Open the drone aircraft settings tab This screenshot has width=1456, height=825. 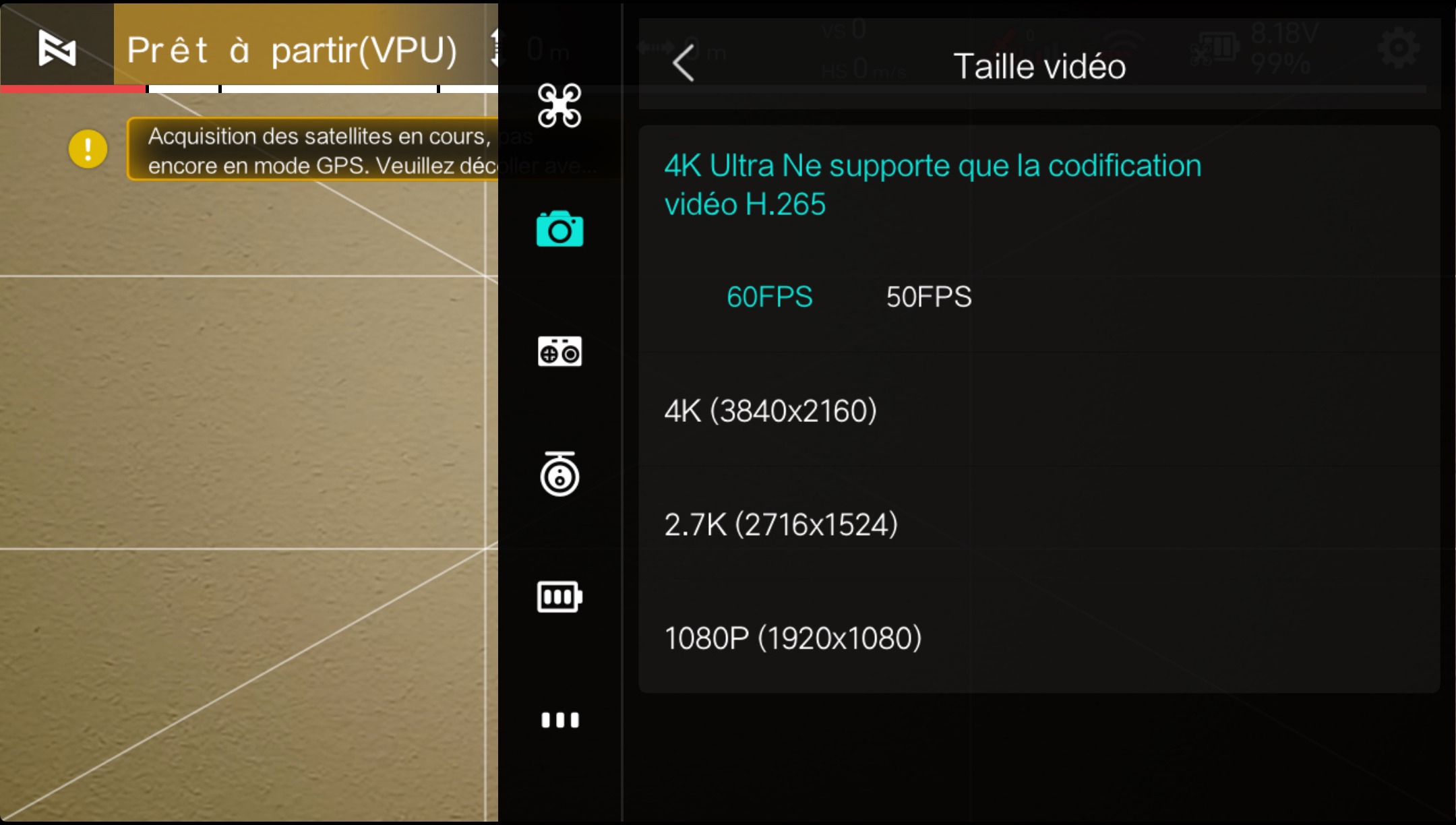[559, 106]
